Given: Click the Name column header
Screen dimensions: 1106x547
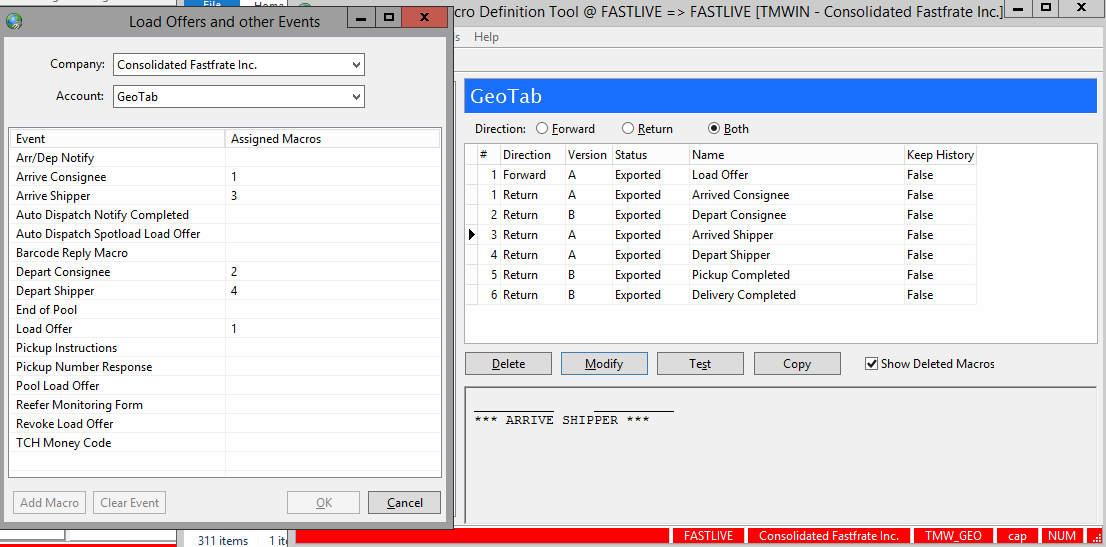Looking at the screenshot, I should click(796, 155).
